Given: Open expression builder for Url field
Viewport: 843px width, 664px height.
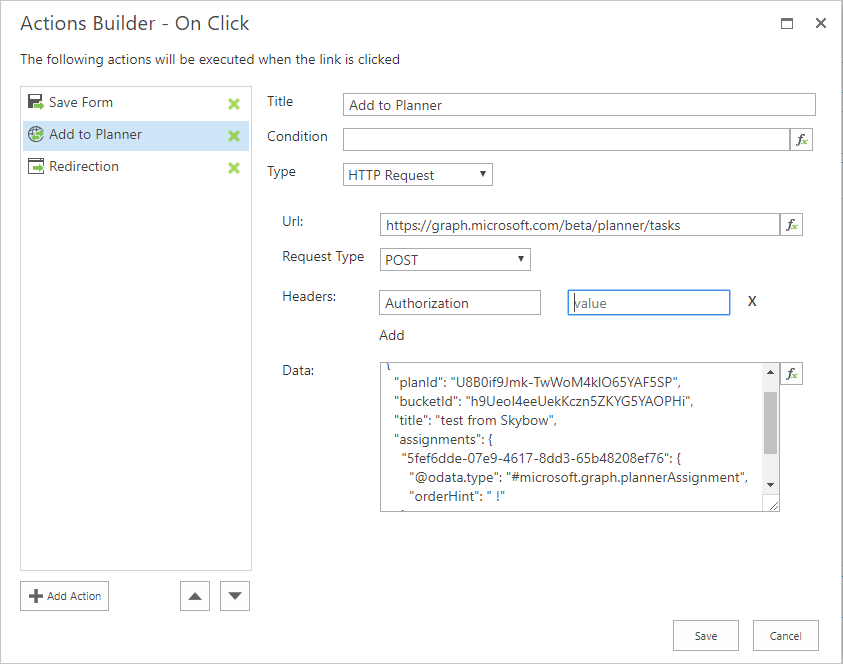Looking at the screenshot, I should click(791, 225).
